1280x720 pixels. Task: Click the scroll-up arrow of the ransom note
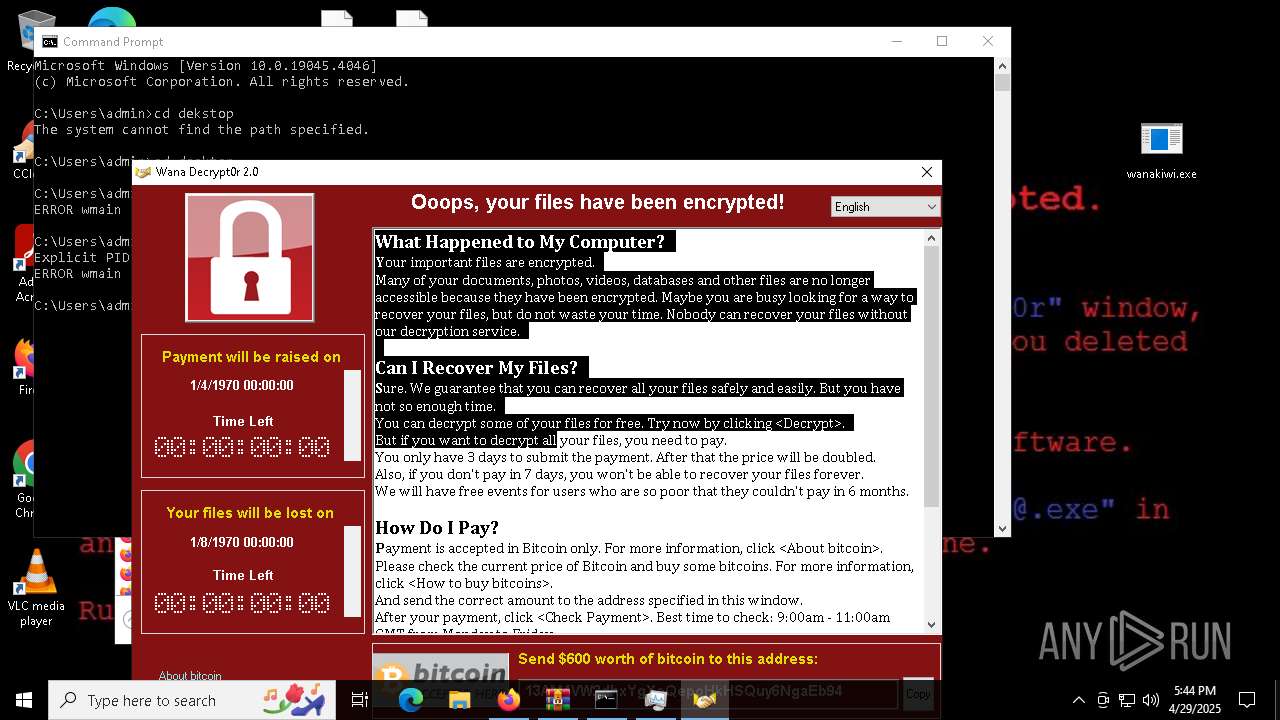932,238
